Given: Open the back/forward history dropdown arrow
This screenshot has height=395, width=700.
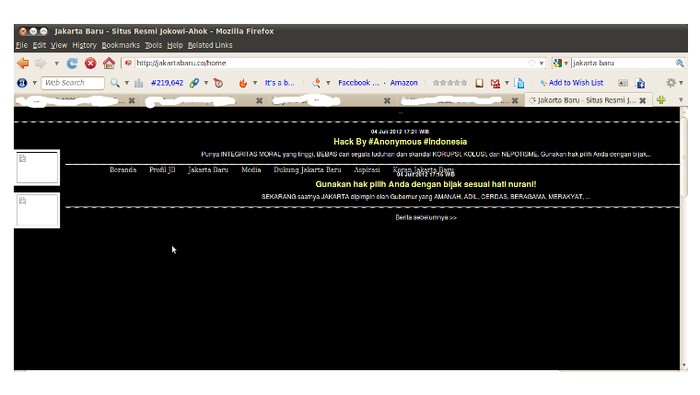Looking at the screenshot, I should [57, 63].
